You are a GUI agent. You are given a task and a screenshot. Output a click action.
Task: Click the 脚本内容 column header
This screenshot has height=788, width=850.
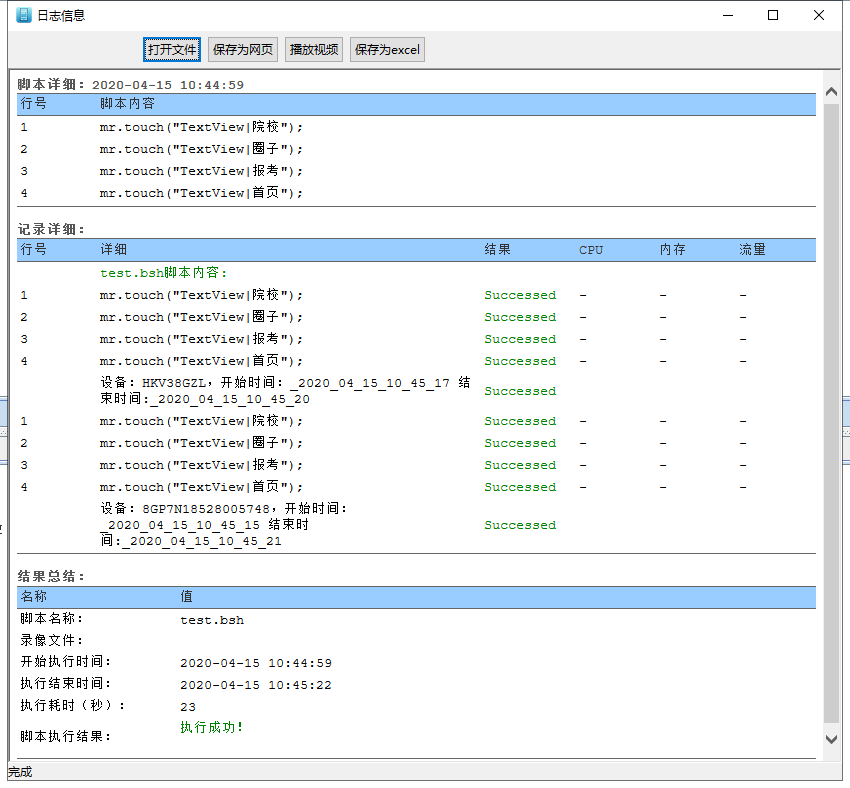pos(127,104)
